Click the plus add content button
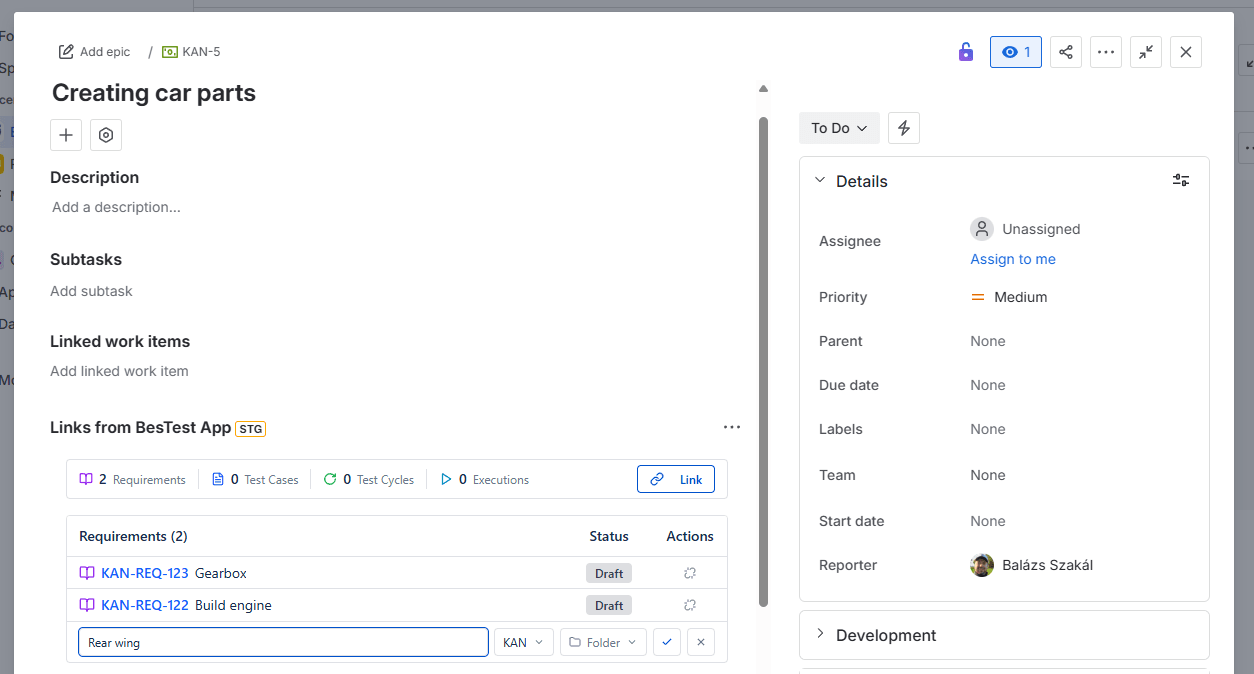1254x674 pixels. click(x=66, y=135)
